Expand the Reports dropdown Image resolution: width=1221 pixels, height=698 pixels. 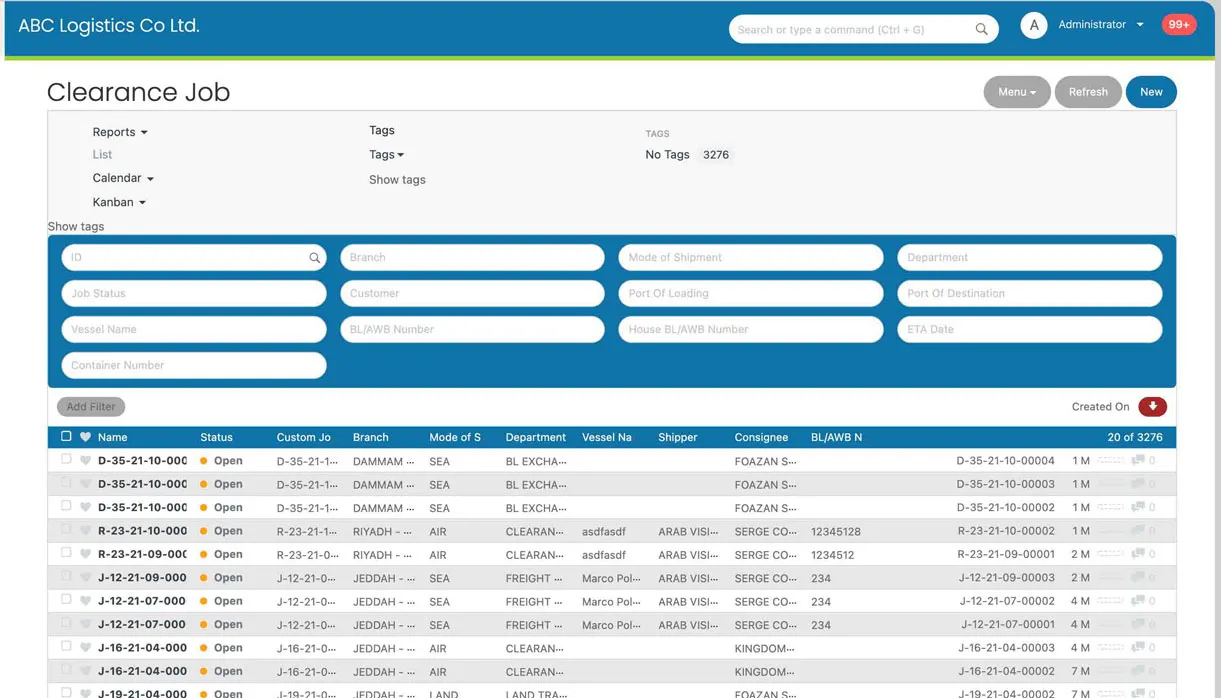tap(120, 132)
